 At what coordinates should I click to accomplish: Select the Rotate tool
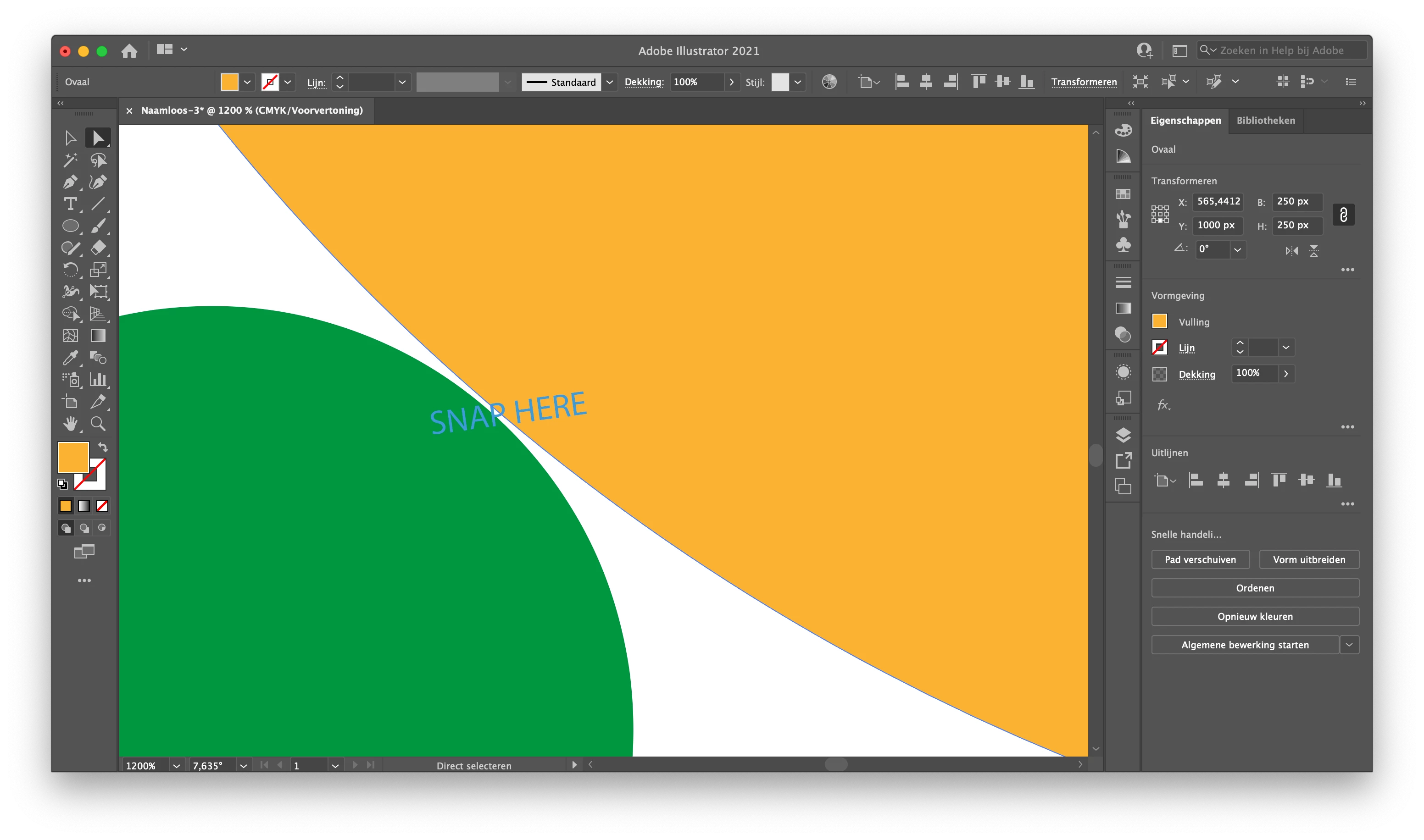70,270
